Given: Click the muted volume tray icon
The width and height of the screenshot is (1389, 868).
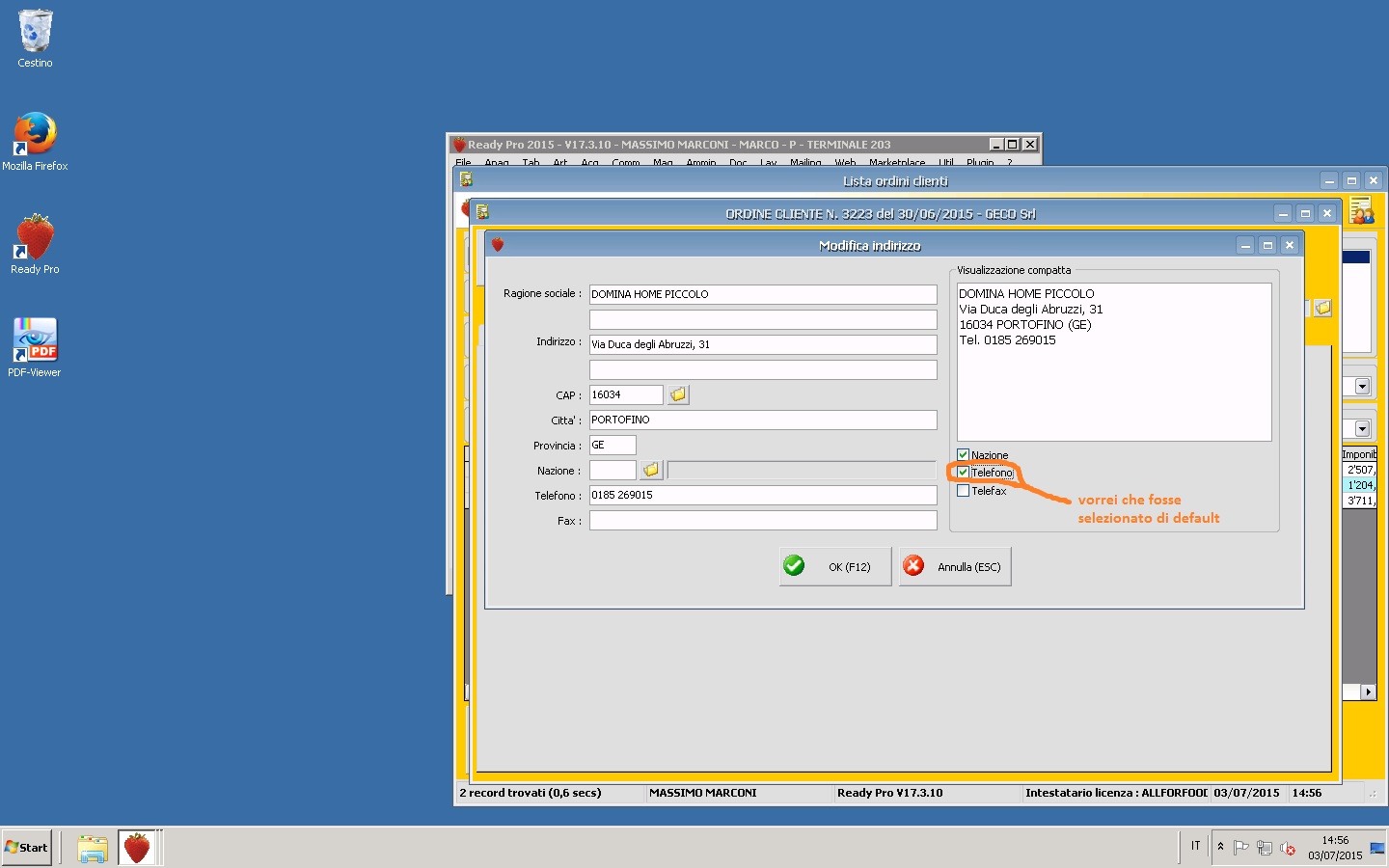Looking at the screenshot, I should point(1287,848).
